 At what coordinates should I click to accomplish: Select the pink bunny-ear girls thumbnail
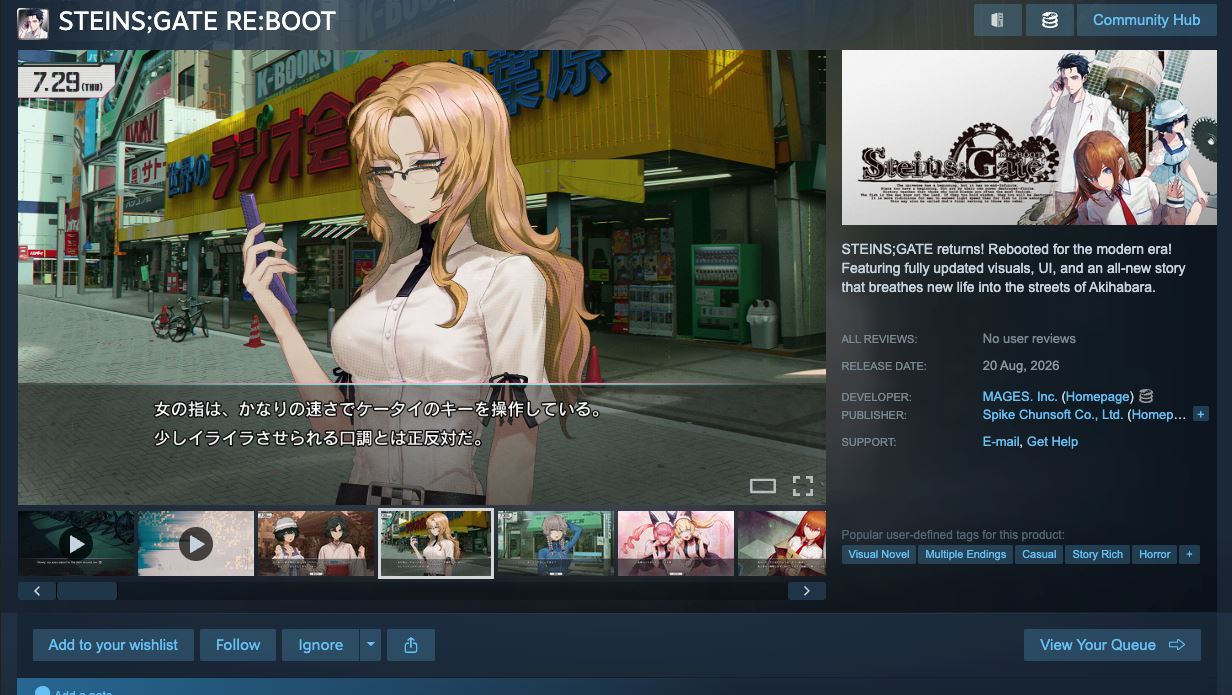coord(676,543)
